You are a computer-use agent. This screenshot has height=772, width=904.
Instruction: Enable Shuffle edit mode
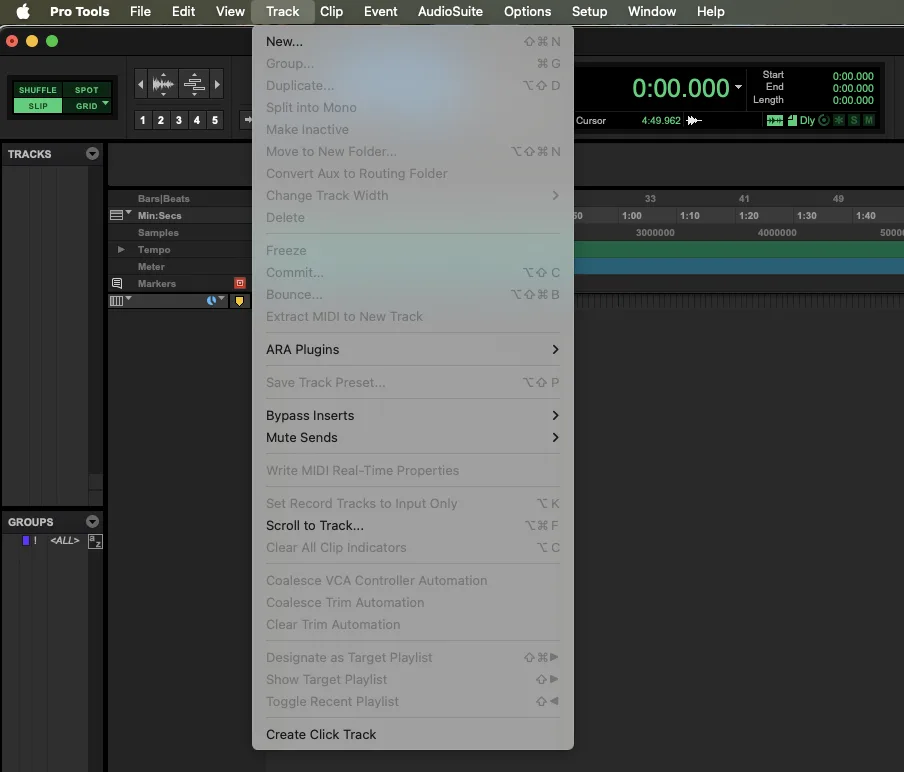pos(37,90)
